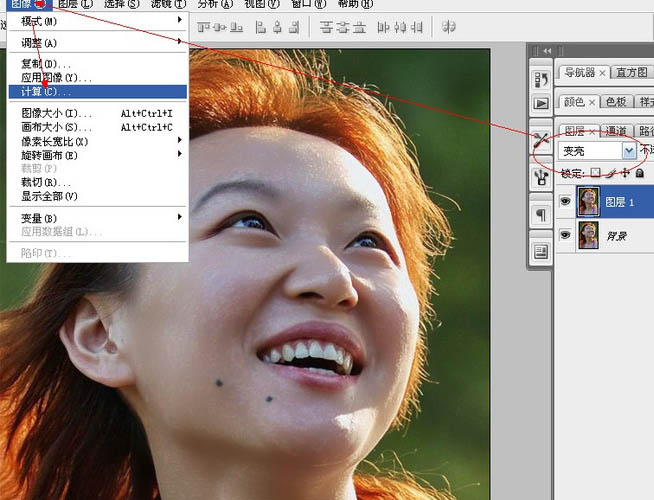Click the distribute right edges icon
Viewport: 654px width, 500px height.
click(416, 28)
